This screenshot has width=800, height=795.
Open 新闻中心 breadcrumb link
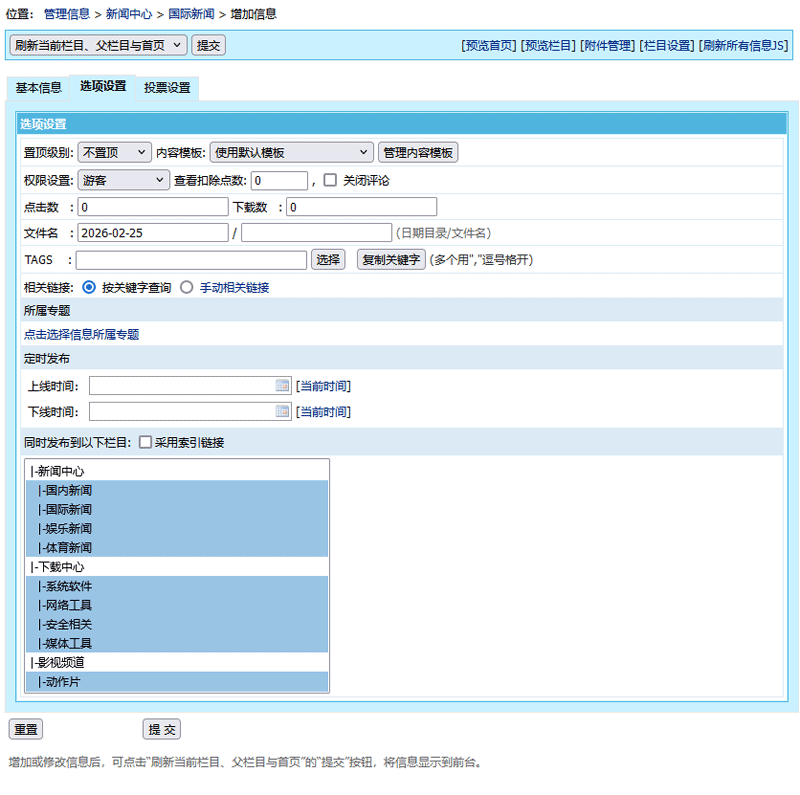pyautogui.click(x=129, y=14)
